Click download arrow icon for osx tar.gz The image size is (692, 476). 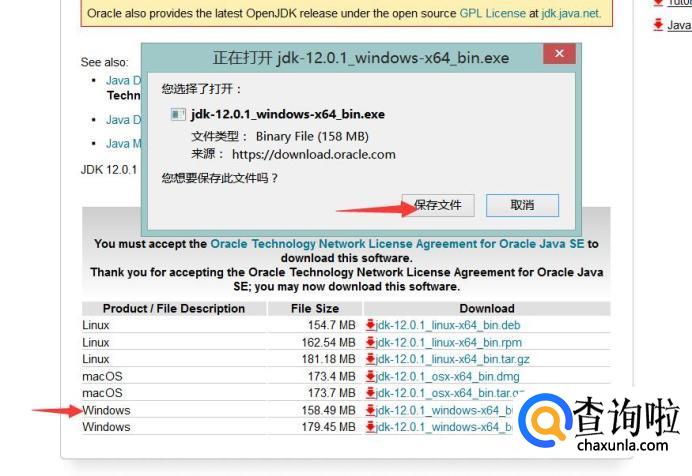pos(370,393)
